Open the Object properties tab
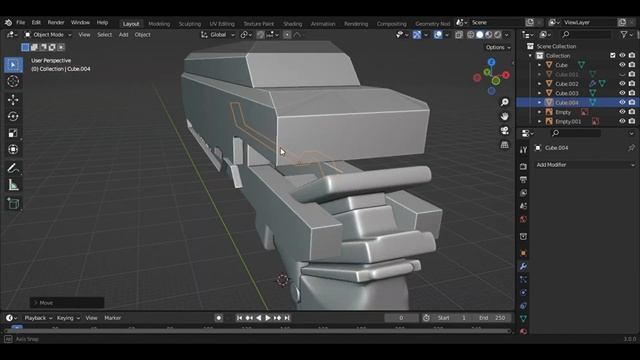 (523, 253)
